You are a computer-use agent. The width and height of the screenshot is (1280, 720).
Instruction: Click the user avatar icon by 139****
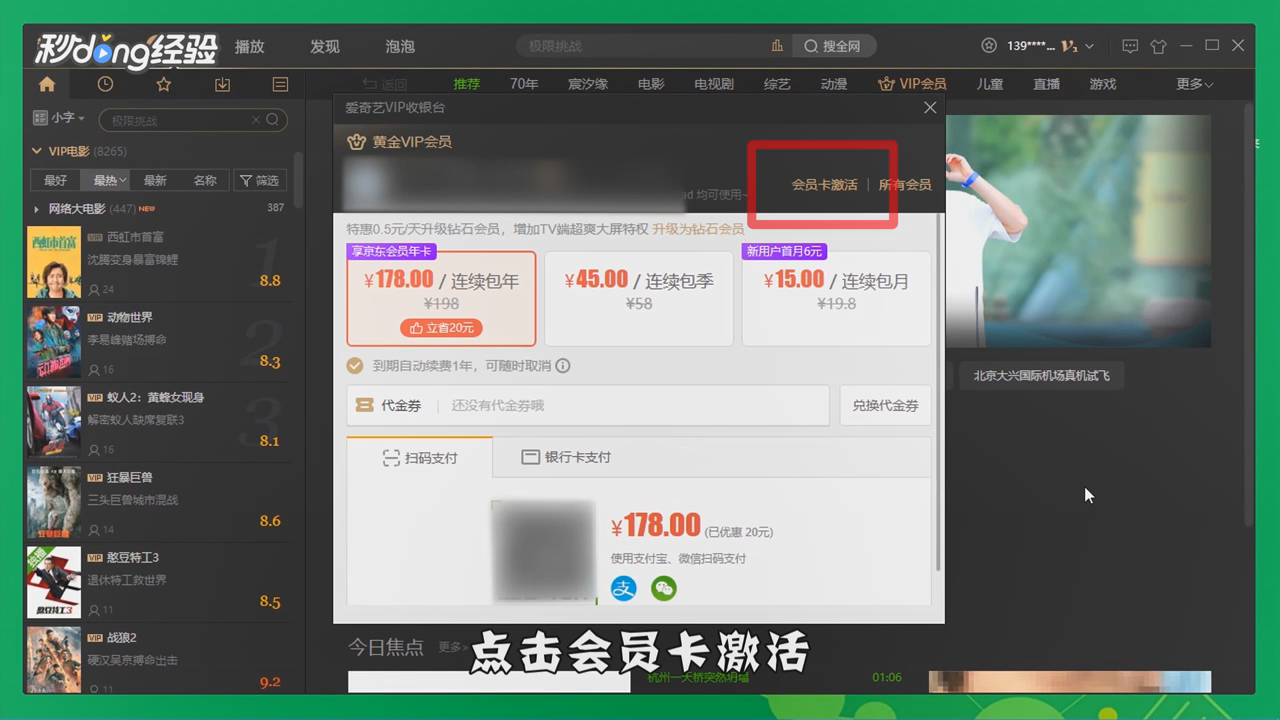(989, 46)
